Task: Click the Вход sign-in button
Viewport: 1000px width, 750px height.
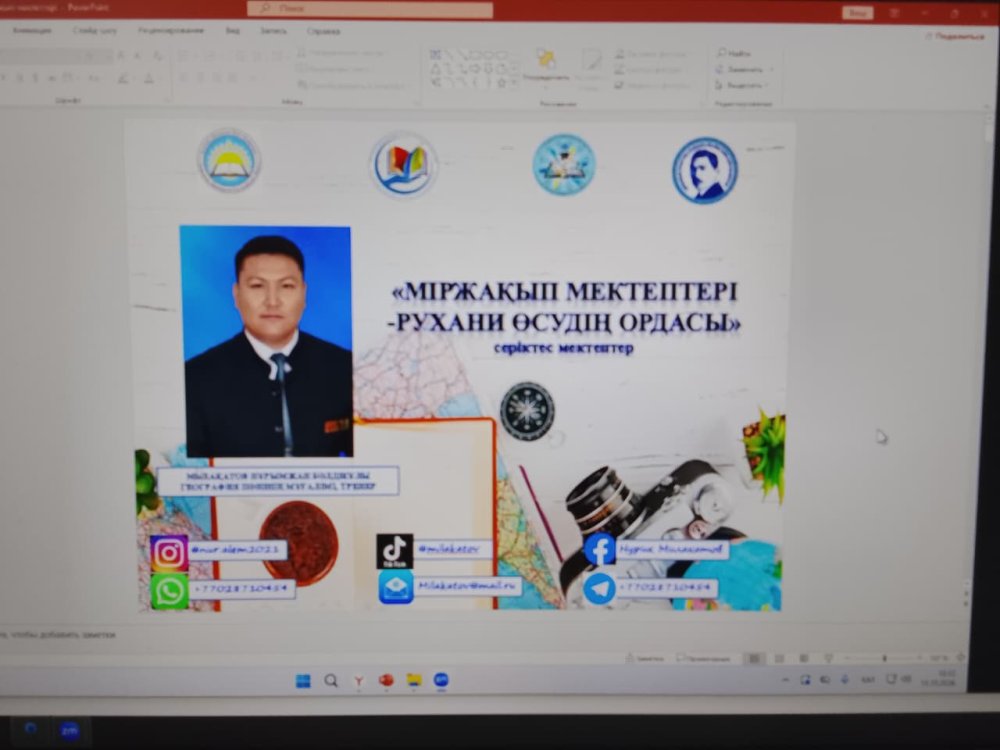Action: 858,12
